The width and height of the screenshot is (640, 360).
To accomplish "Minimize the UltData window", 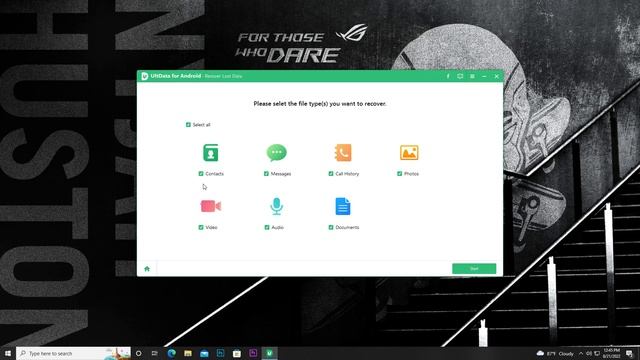I will (x=484, y=76).
